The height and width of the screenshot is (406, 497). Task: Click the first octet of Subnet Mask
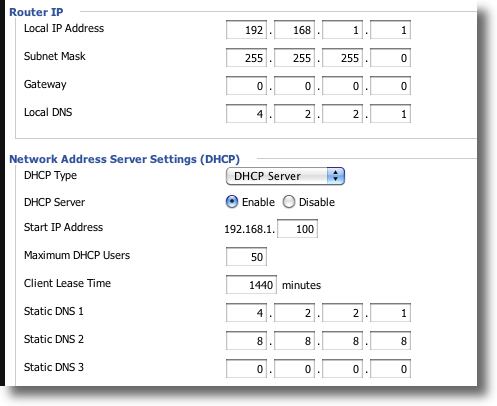click(x=246, y=58)
